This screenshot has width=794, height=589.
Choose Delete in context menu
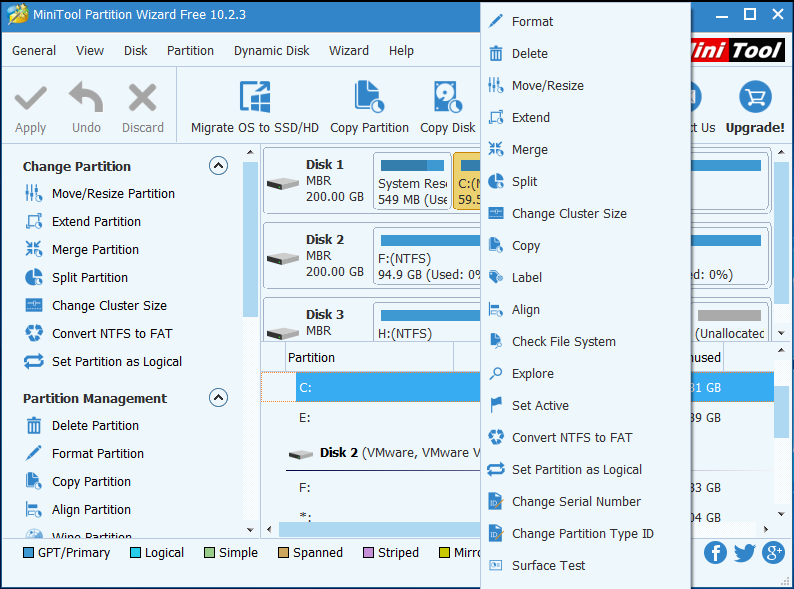click(x=585, y=53)
